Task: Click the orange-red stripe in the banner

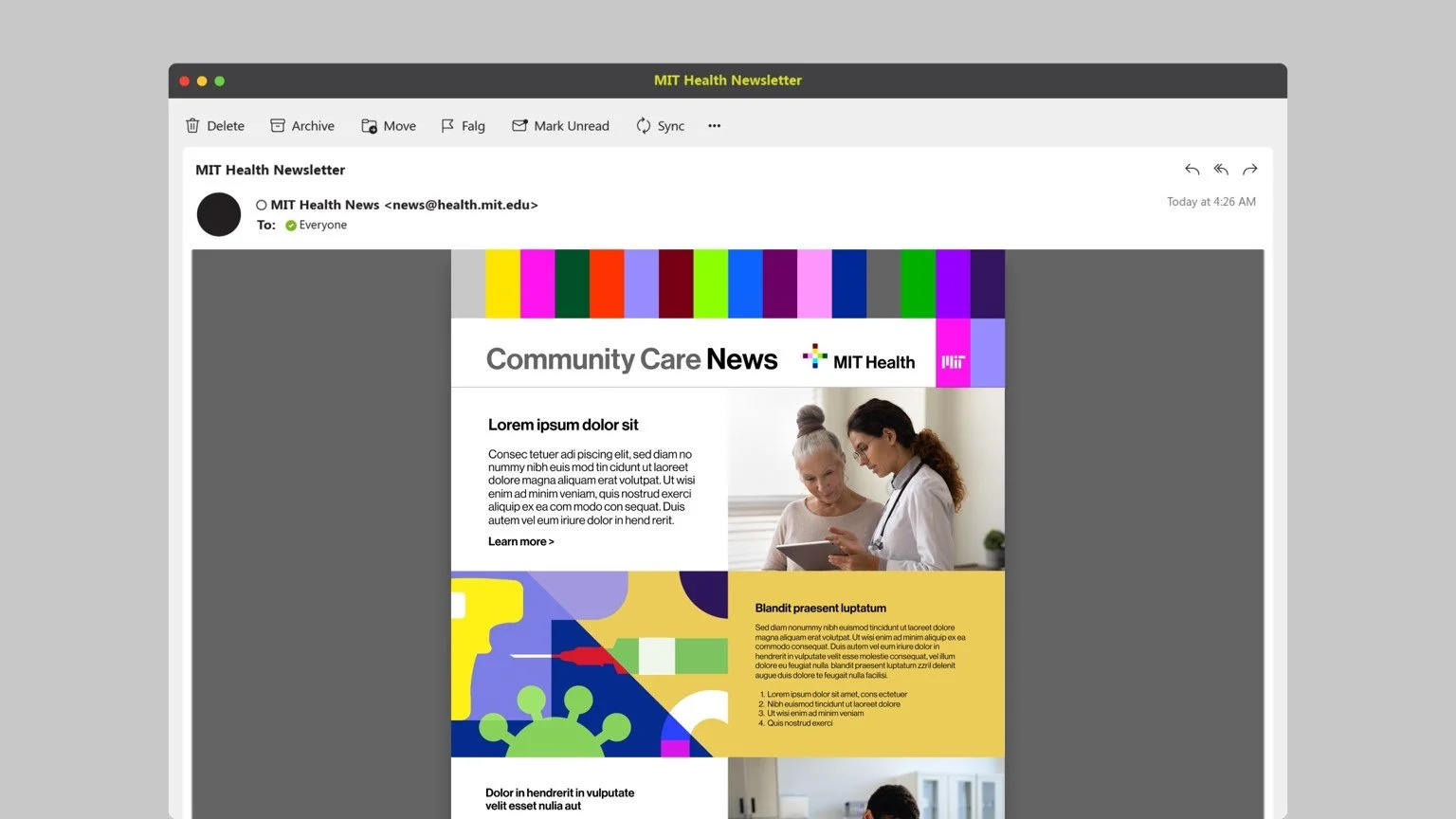Action: (607, 283)
